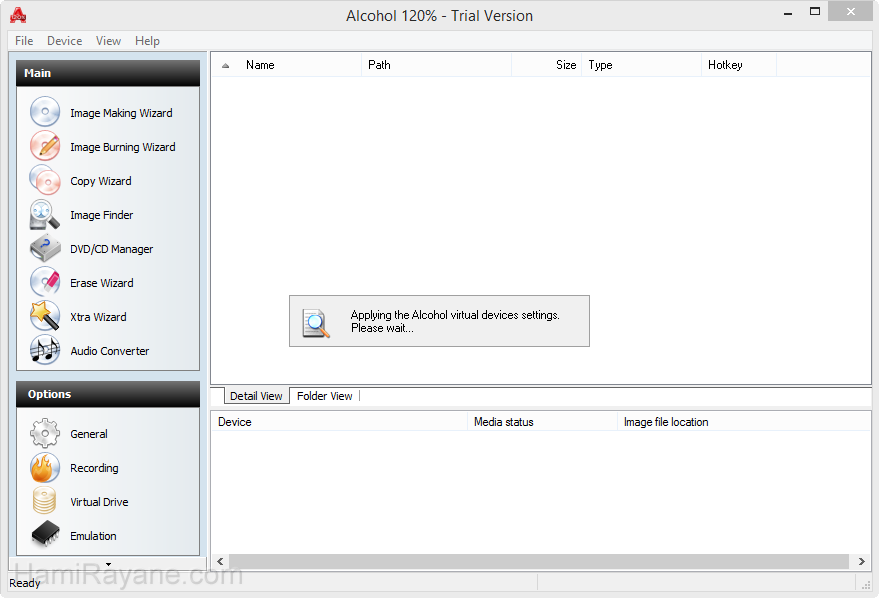The image size is (879, 598).
Task: Minimize the Alcohol 120% window
Action: 788,12
